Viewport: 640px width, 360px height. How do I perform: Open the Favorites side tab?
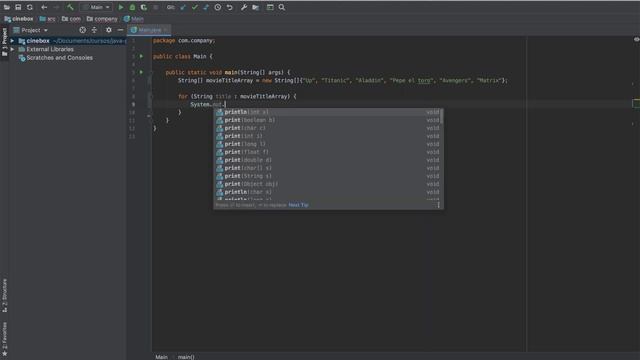coord(4,338)
